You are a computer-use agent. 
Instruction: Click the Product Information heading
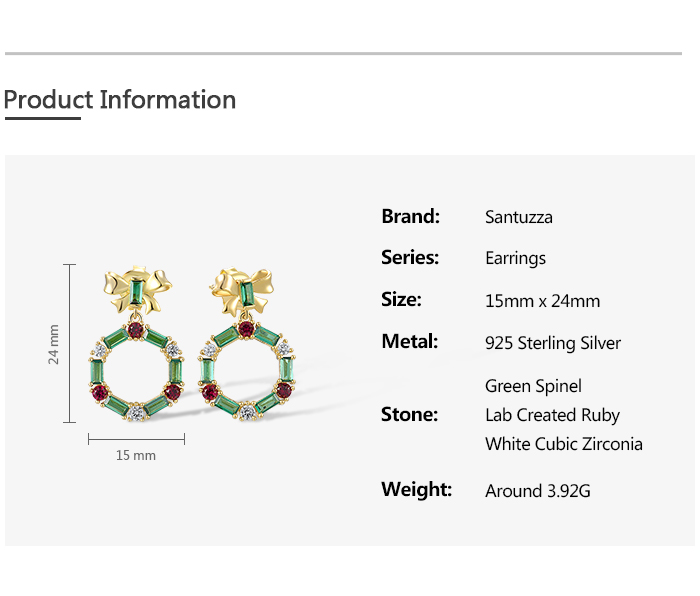point(120,100)
